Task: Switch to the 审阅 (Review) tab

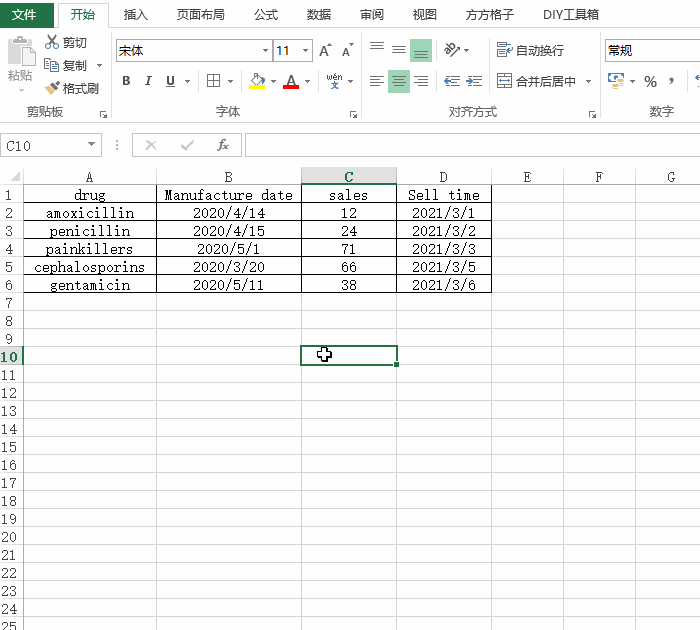Action: click(372, 15)
